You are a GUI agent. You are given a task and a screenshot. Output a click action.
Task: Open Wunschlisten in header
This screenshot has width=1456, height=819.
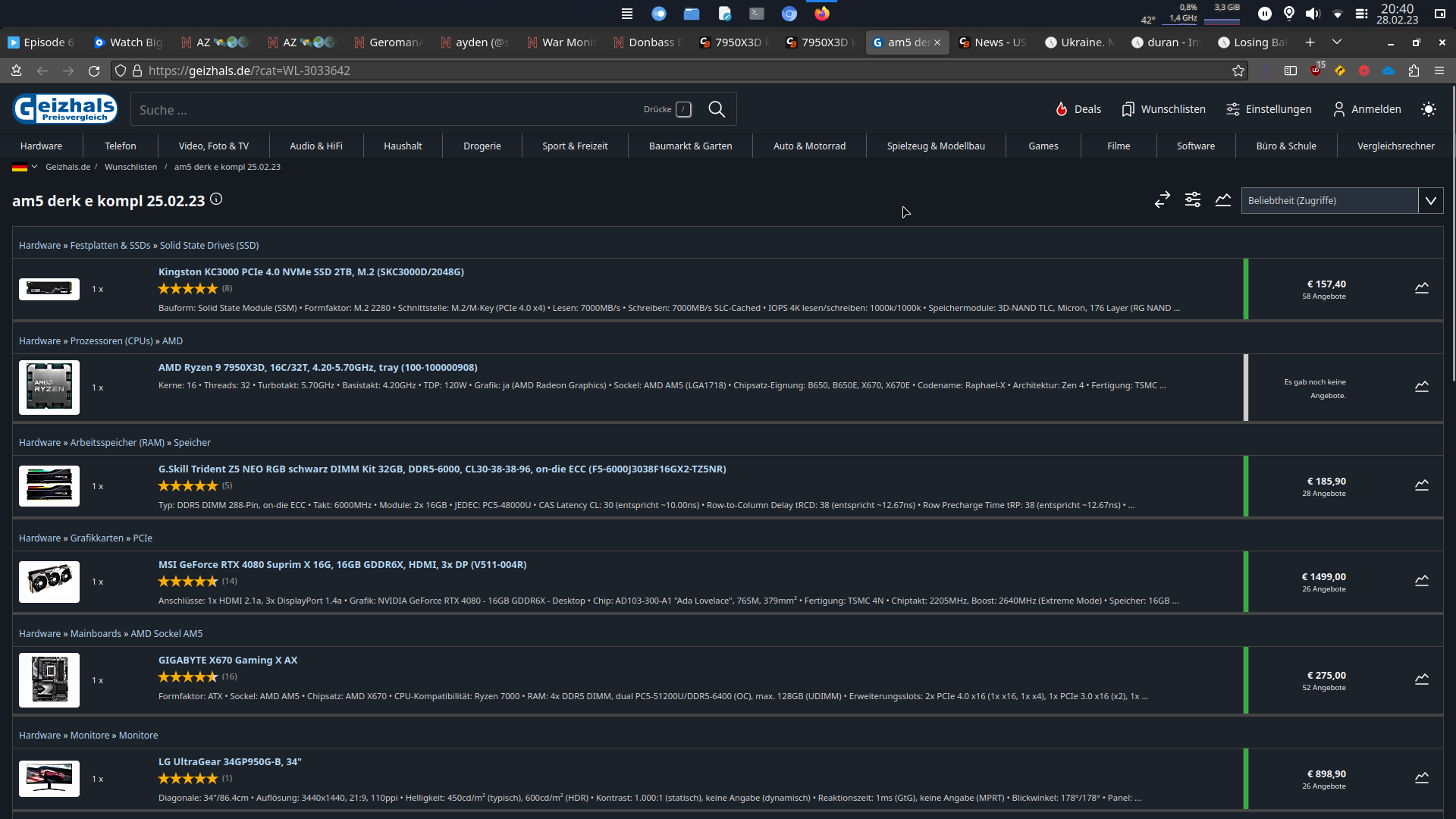coord(1163,109)
